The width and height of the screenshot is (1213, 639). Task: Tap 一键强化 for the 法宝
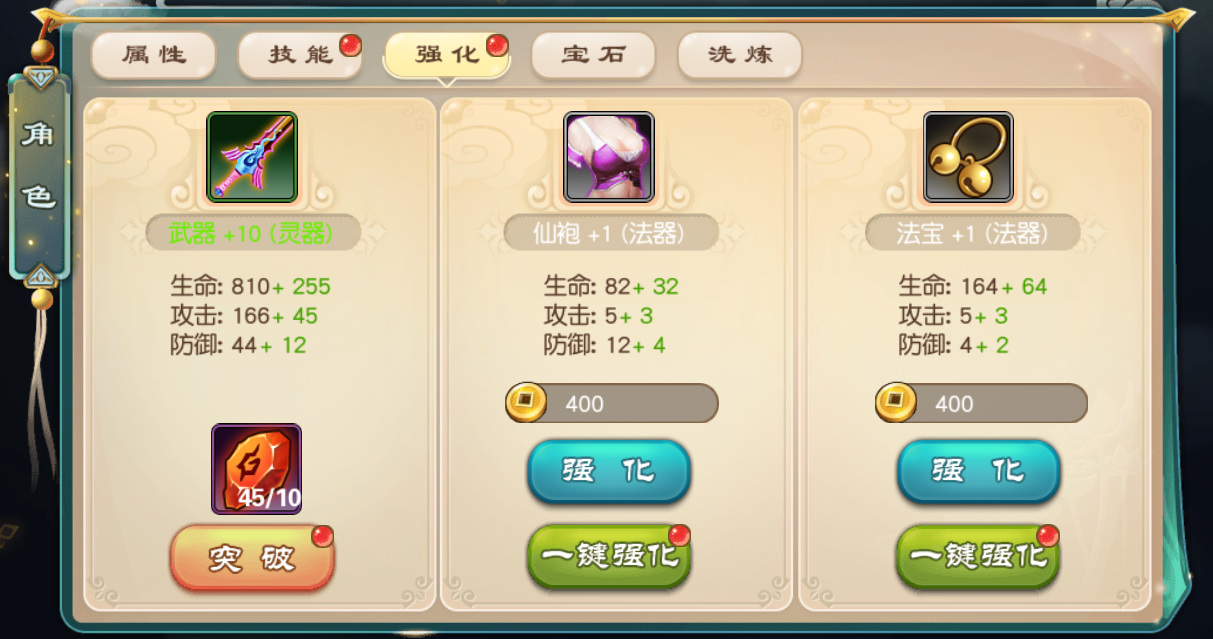click(x=978, y=557)
